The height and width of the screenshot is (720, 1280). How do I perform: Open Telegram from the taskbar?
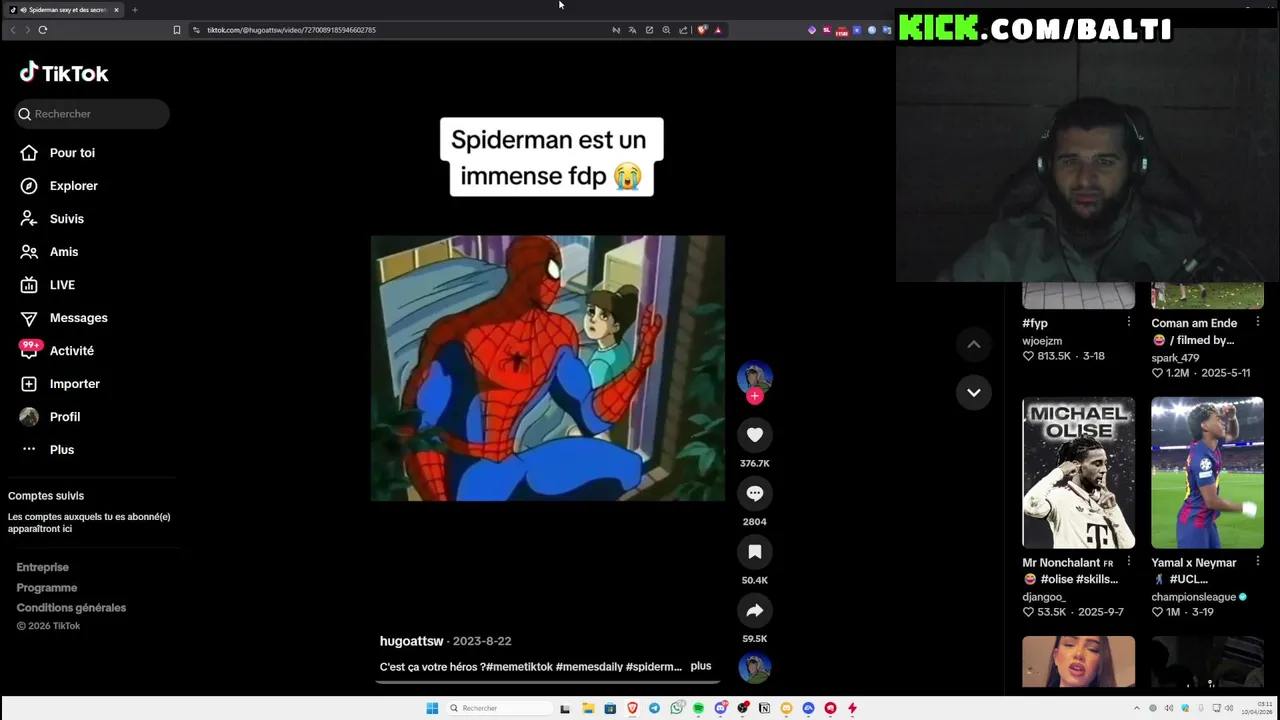pos(654,708)
